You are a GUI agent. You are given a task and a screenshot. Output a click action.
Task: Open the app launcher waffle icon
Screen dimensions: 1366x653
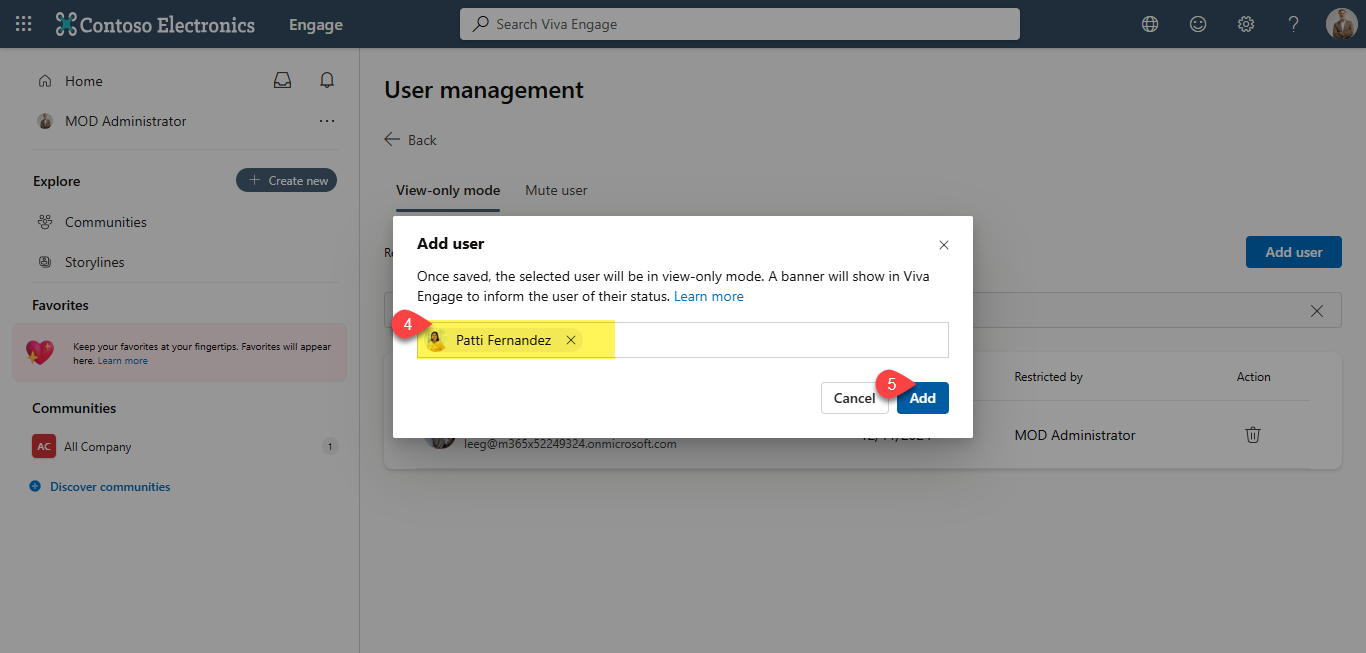click(23, 23)
